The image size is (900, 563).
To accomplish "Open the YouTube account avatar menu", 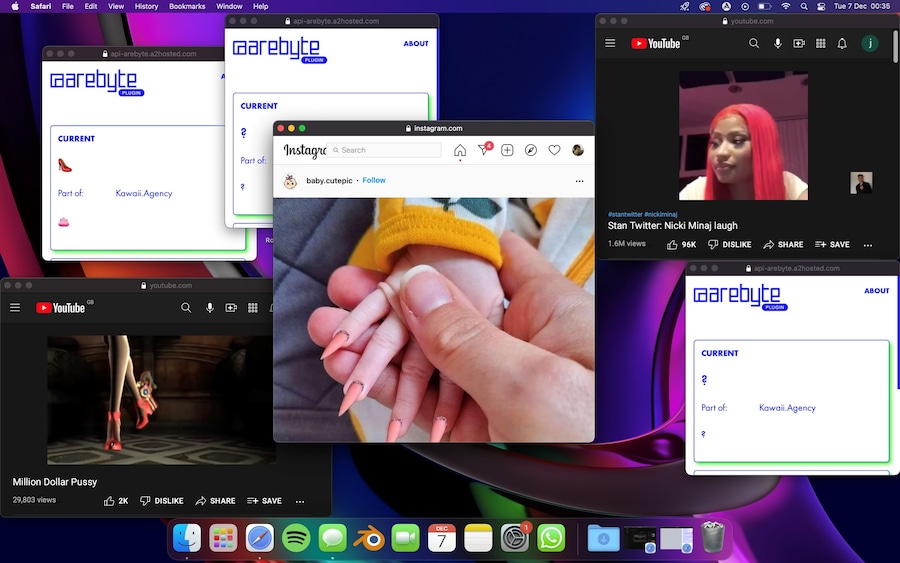I will (872, 44).
